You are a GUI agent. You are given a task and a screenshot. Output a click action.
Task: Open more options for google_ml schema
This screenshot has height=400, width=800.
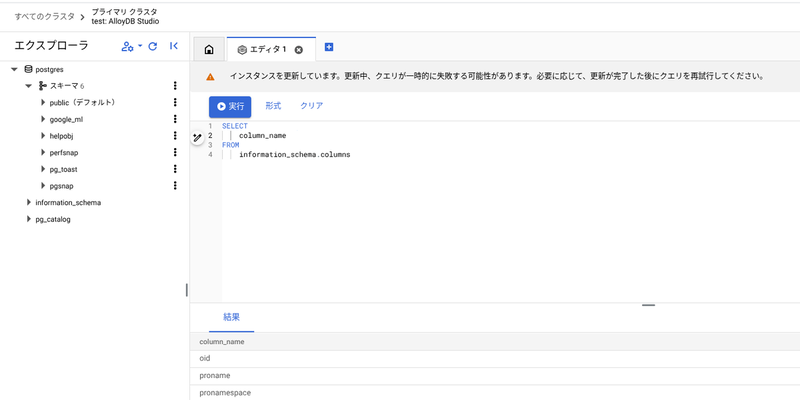(175, 119)
